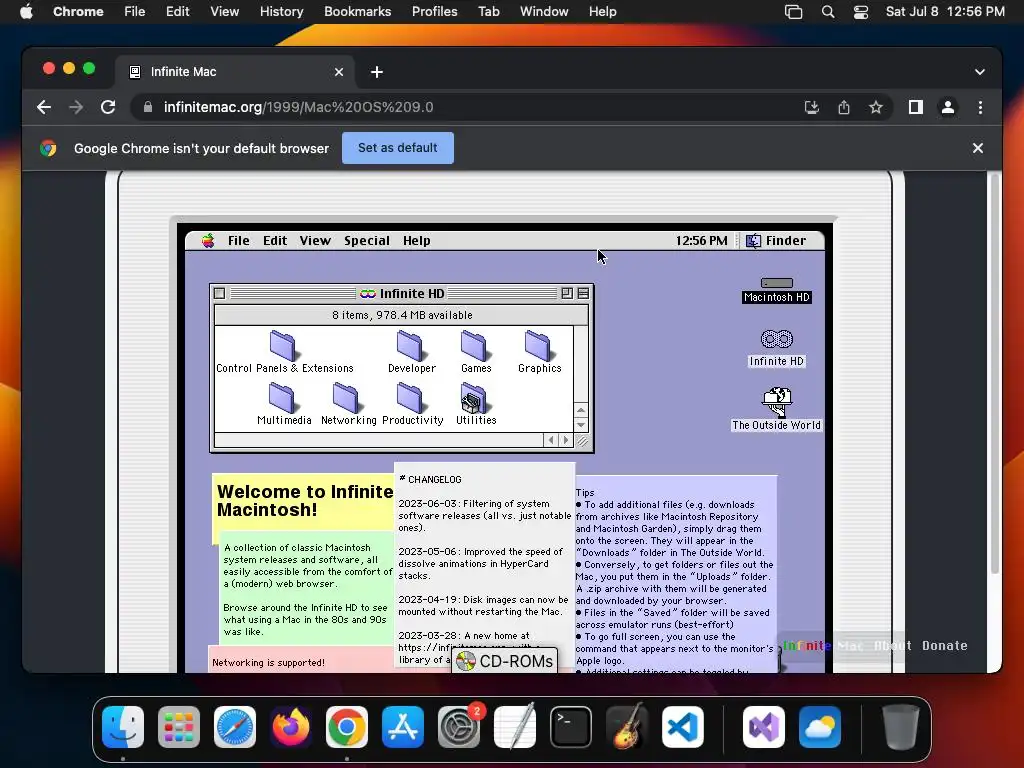The width and height of the screenshot is (1024, 768).
Task: Select the Infinite HD desktop drive
Action: (776, 348)
